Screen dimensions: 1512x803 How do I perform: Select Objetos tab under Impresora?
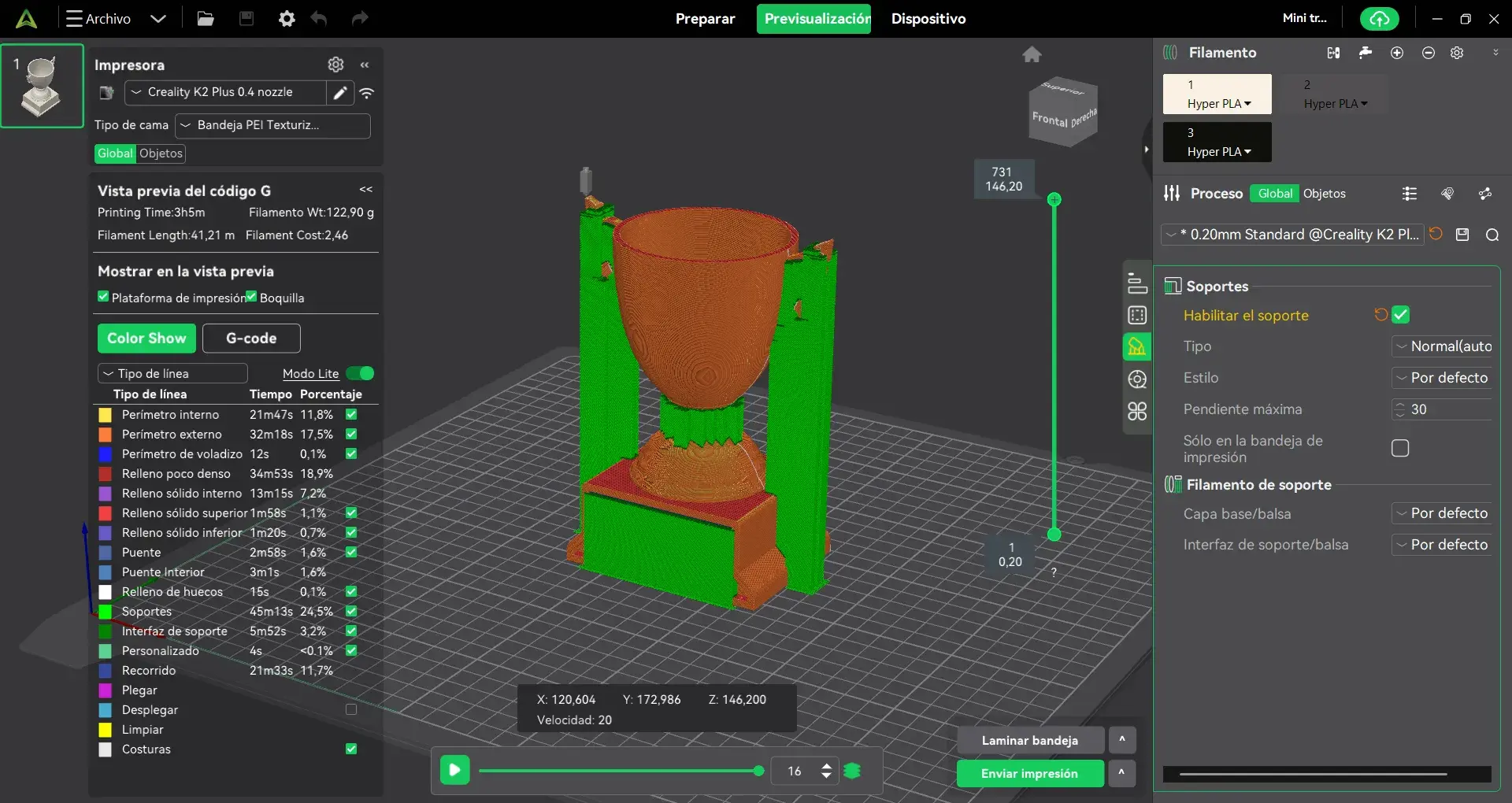coord(161,154)
